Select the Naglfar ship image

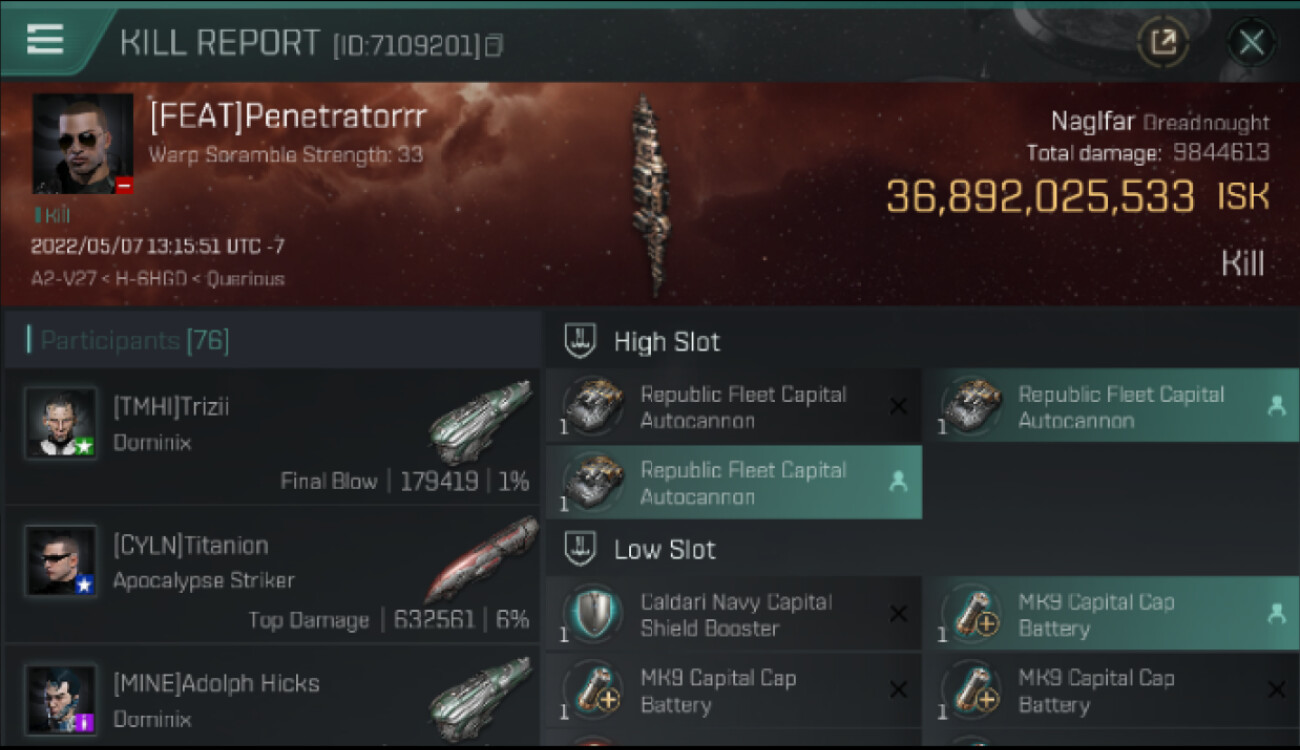(647, 195)
